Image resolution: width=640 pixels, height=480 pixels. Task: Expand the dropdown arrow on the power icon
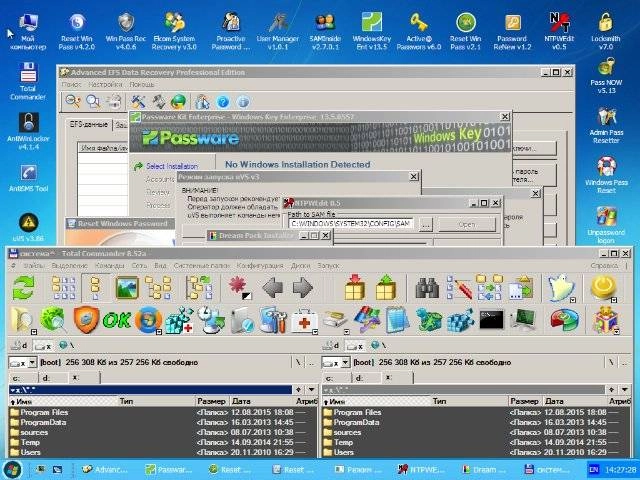614,300
